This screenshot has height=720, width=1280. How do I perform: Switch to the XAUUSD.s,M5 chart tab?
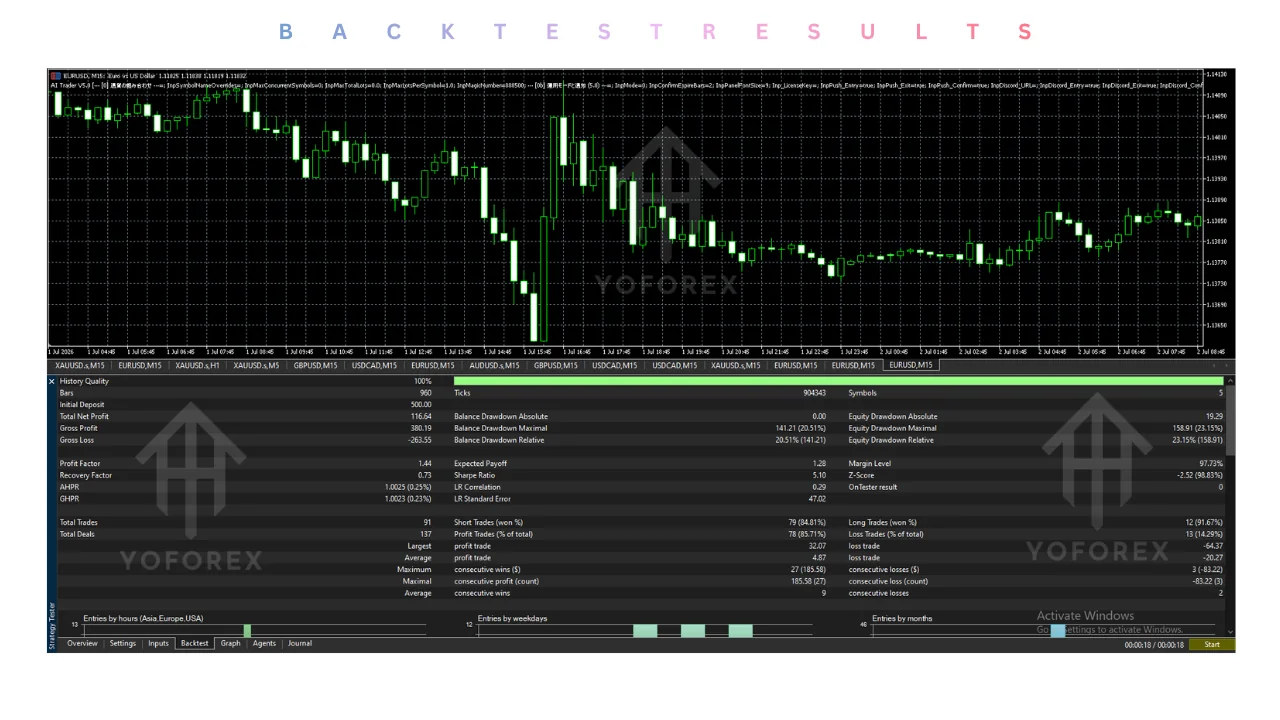coord(256,365)
